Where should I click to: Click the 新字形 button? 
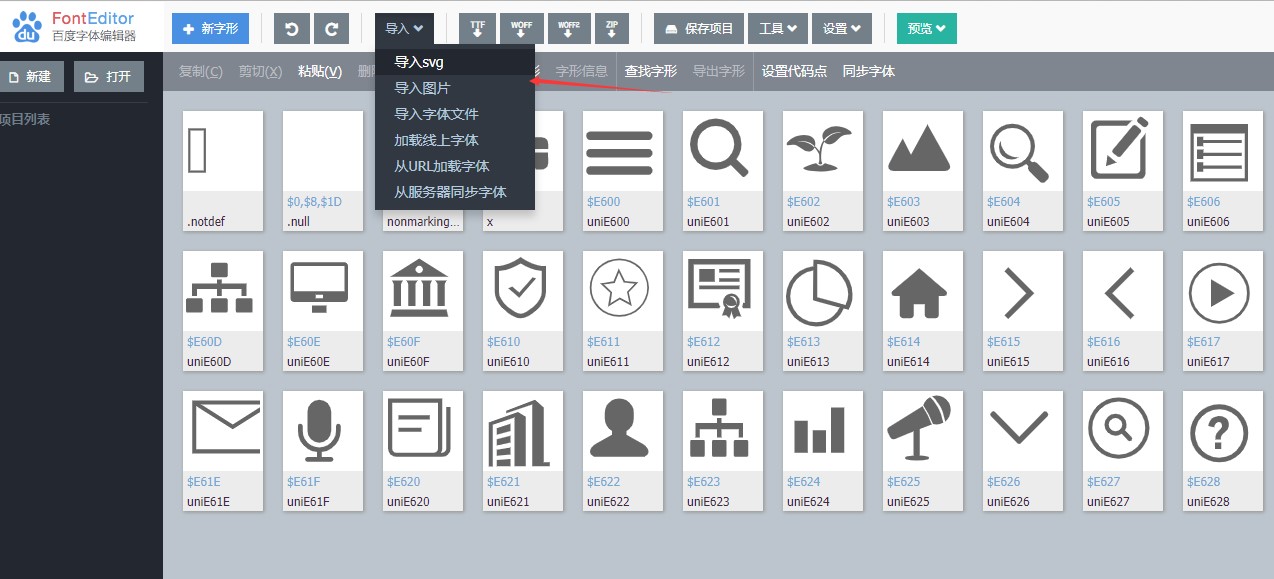[210, 29]
